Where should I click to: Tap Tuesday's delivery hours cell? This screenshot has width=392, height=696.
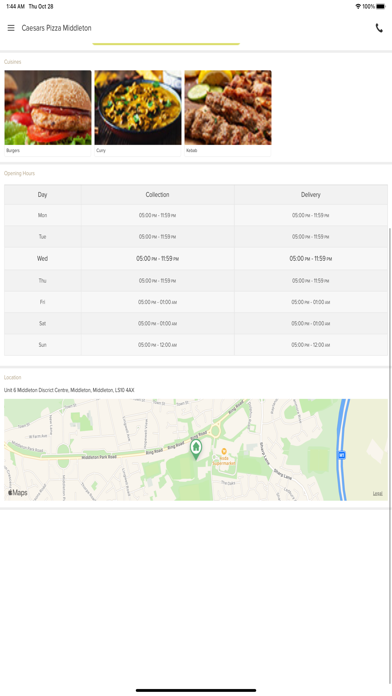coord(311,237)
